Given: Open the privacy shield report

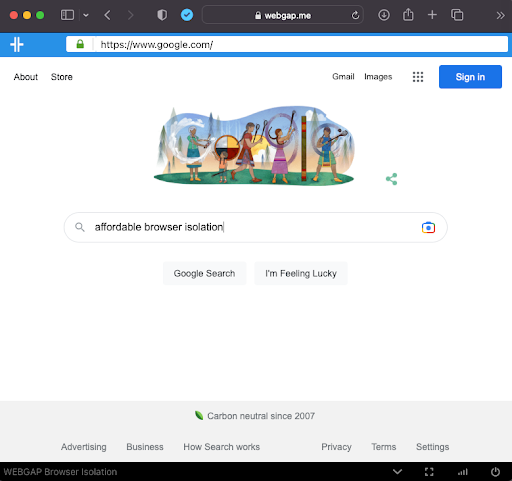Looking at the screenshot, I should click(162, 15).
